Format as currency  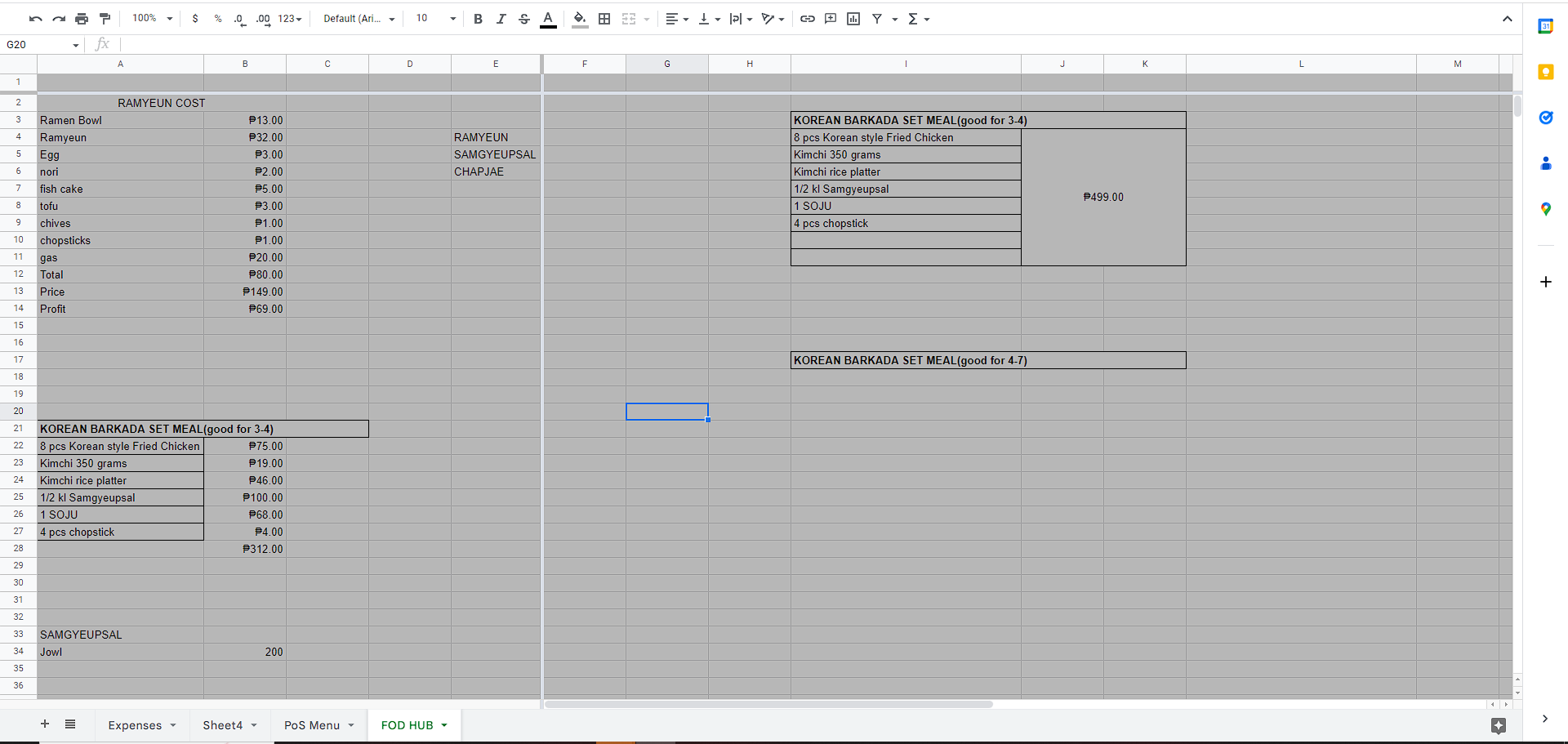coord(195,19)
